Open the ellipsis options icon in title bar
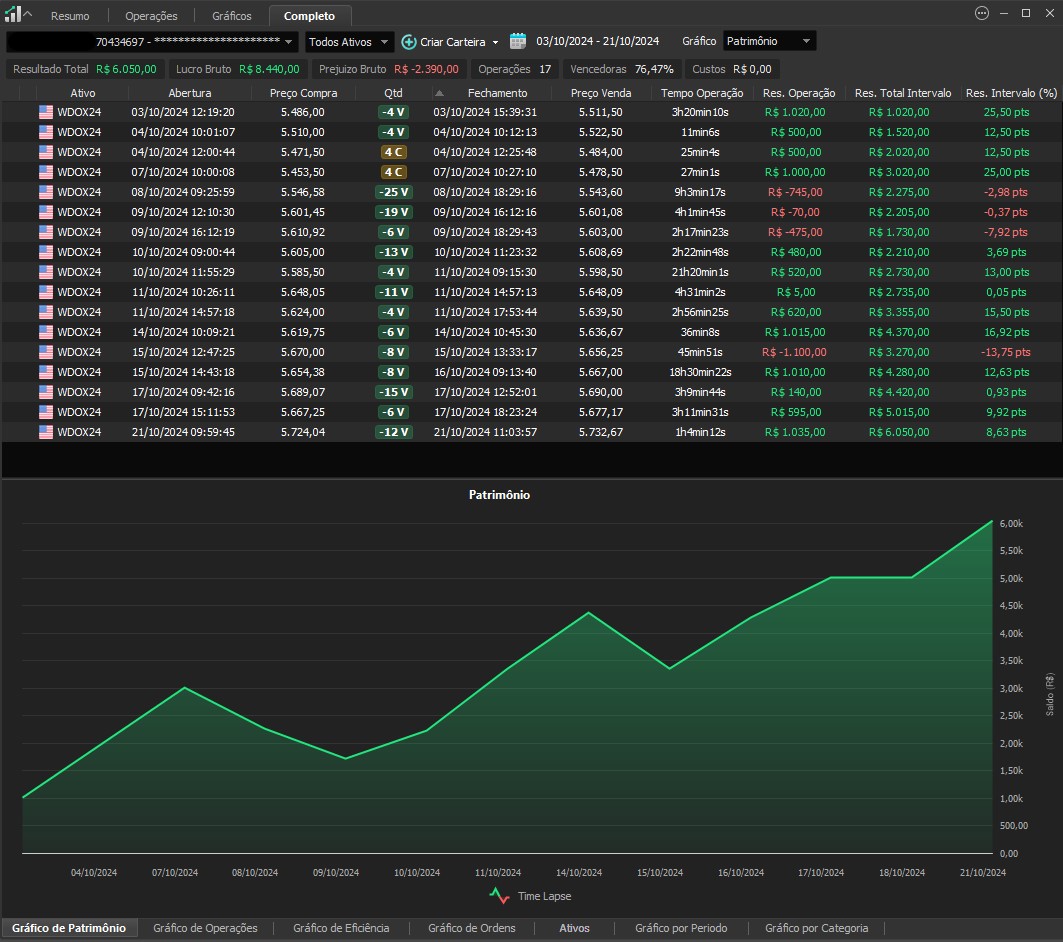 pos(981,14)
